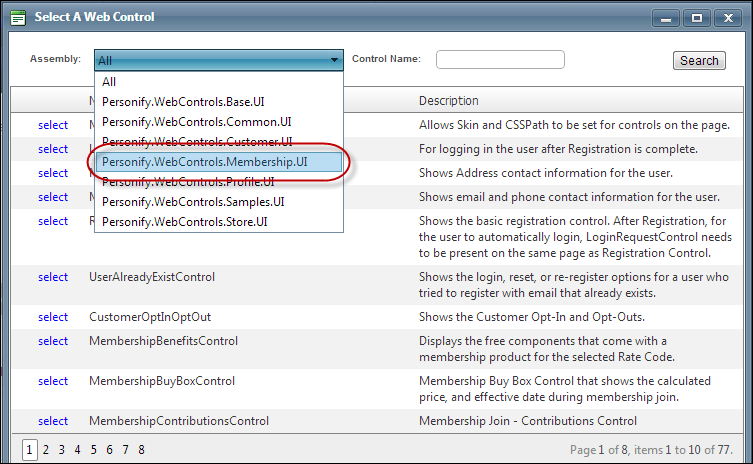Maximize the Select A Web Control window
The width and height of the screenshot is (753, 464).
coord(697,18)
